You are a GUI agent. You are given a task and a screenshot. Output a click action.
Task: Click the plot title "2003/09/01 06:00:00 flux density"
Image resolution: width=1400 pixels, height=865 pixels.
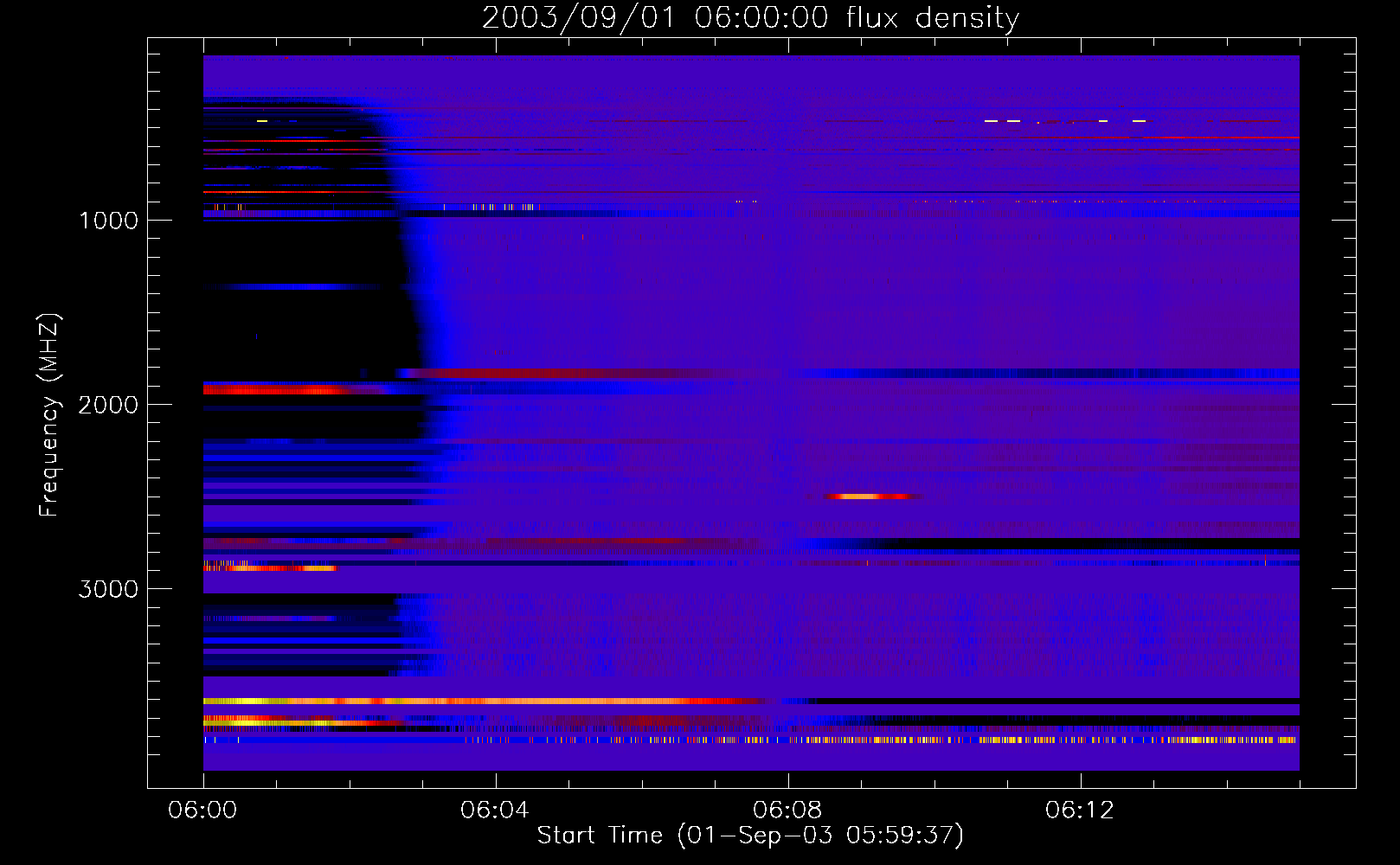point(750,18)
